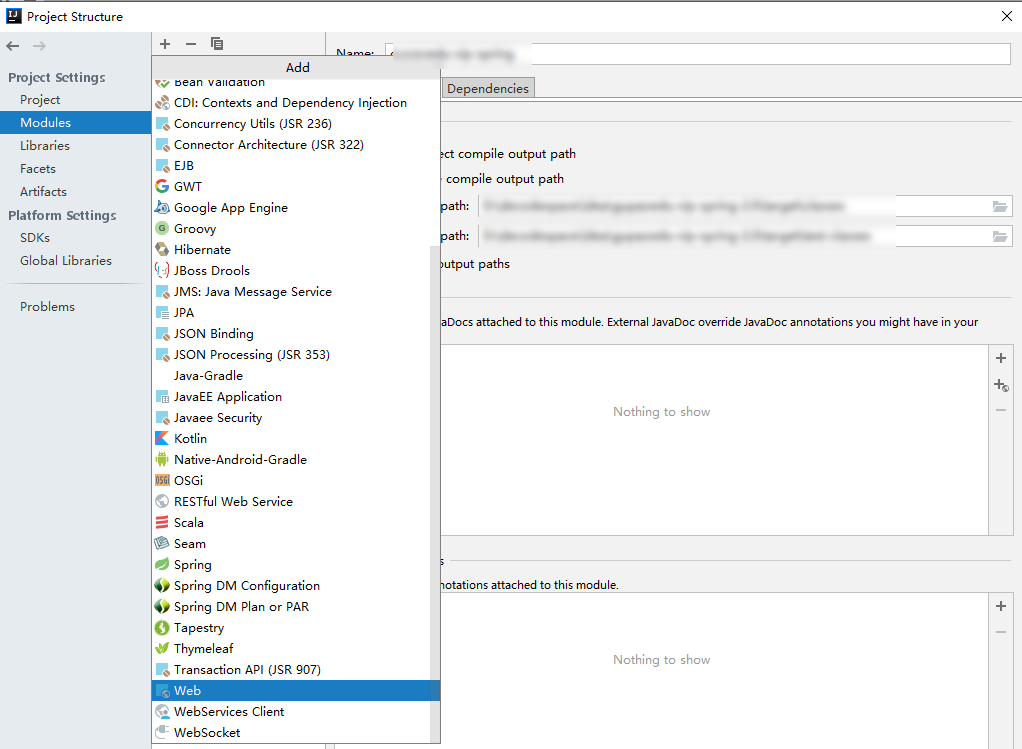Click the forward navigation arrow

(40, 46)
